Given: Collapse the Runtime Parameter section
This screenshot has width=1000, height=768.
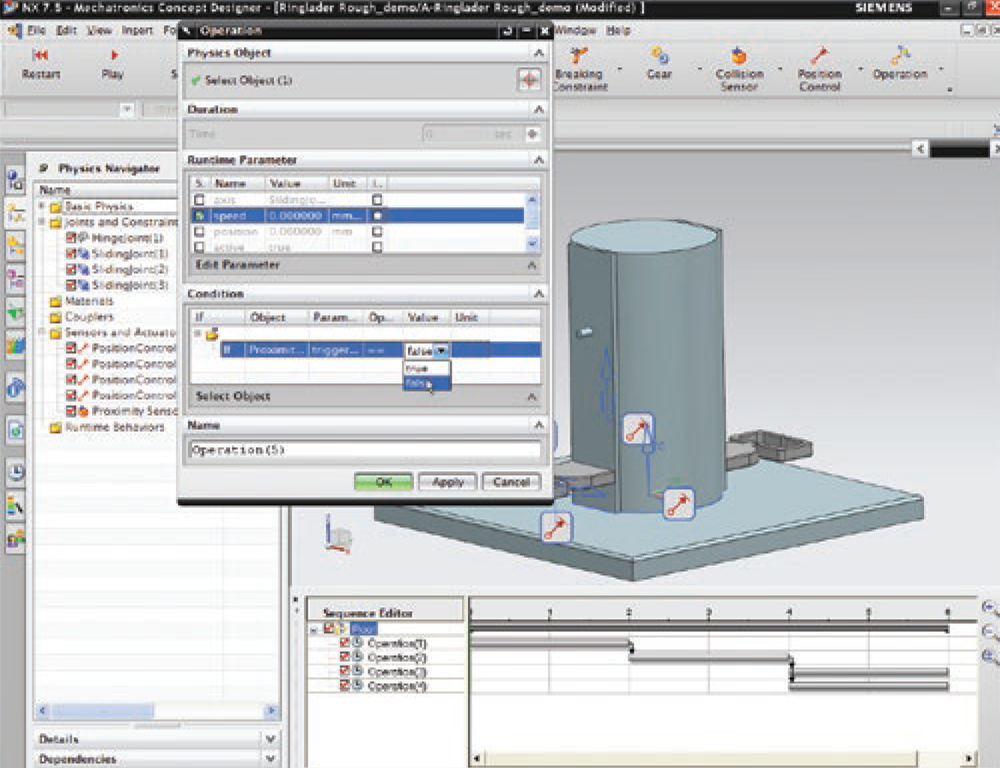Looking at the screenshot, I should [x=538, y=160].
